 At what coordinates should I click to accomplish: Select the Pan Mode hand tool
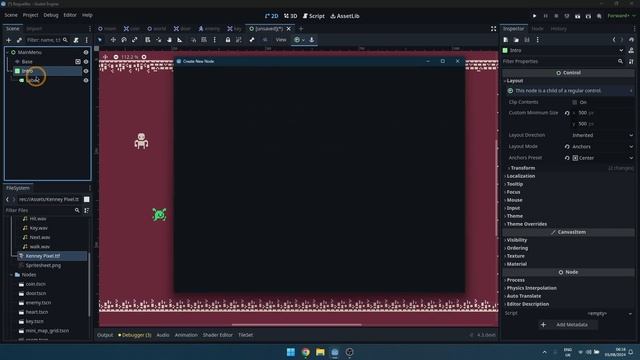169,40
